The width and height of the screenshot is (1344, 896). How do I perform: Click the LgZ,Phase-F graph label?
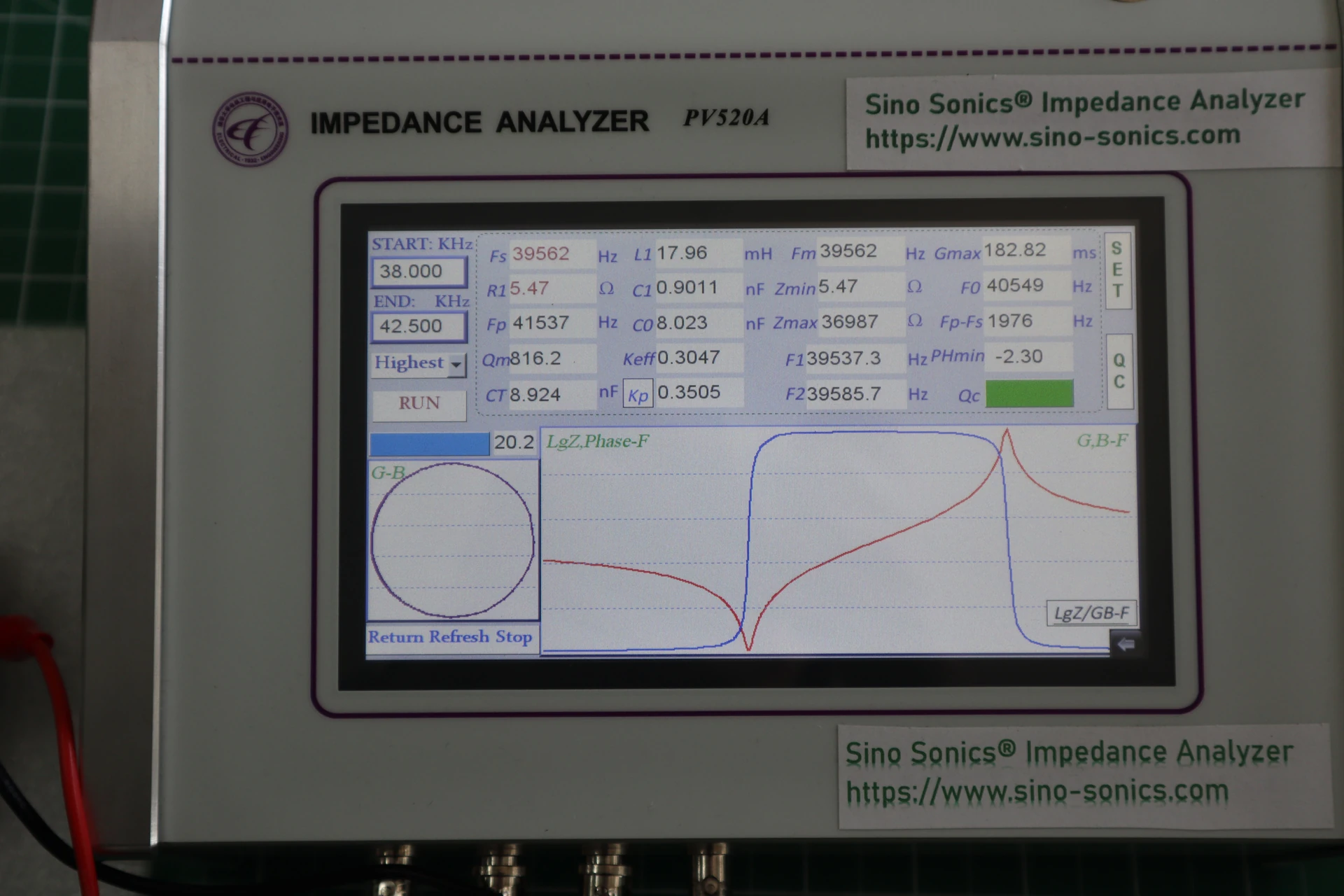coord(597,442)
